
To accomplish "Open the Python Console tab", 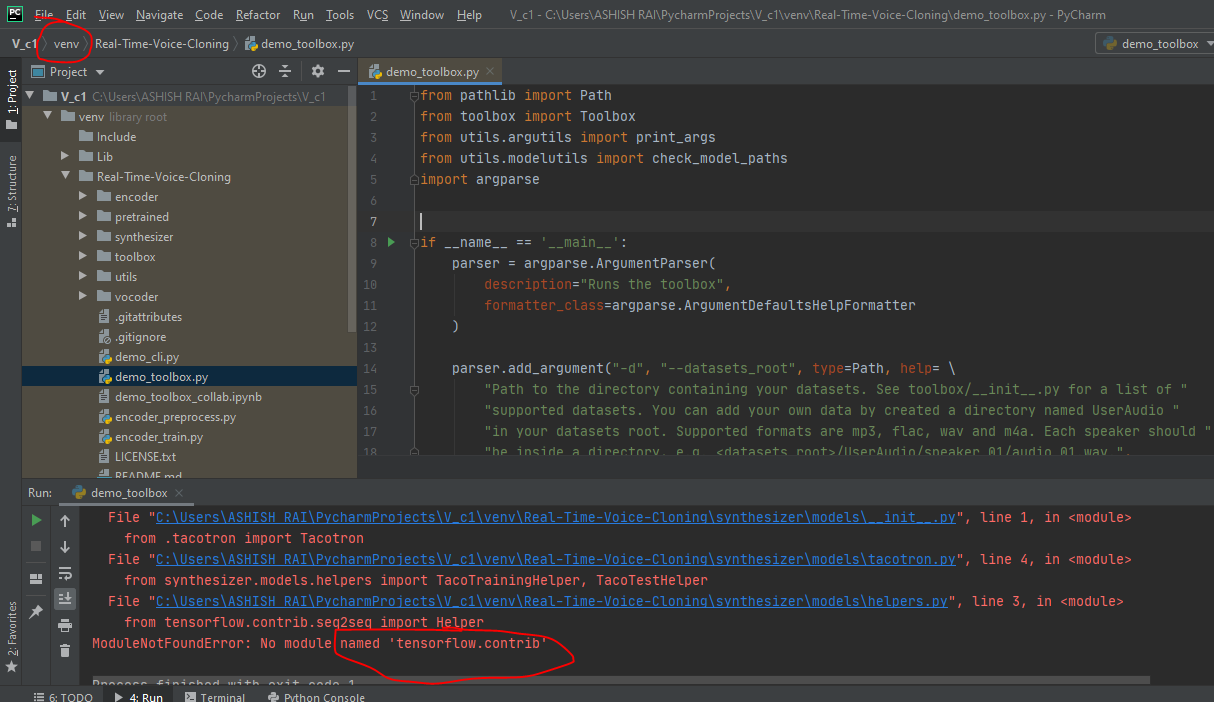I will click(x=315, y=697).
